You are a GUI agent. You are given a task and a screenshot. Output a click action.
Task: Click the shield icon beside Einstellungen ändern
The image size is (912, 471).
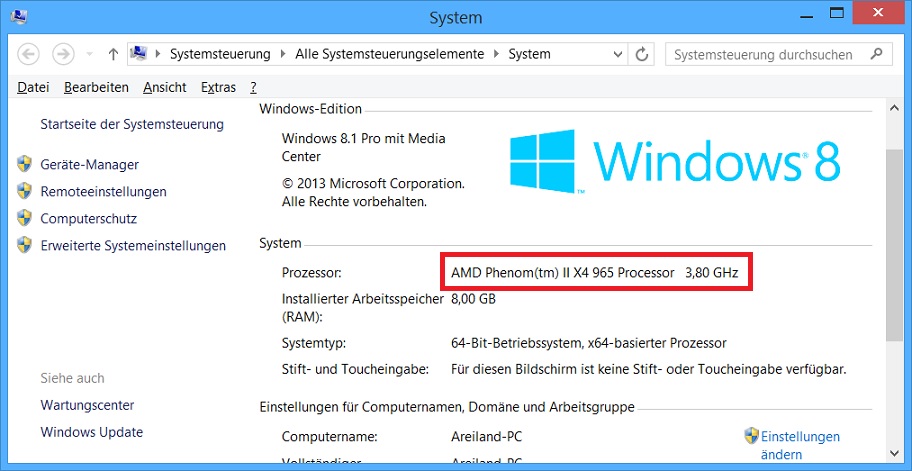click(751, 435)
